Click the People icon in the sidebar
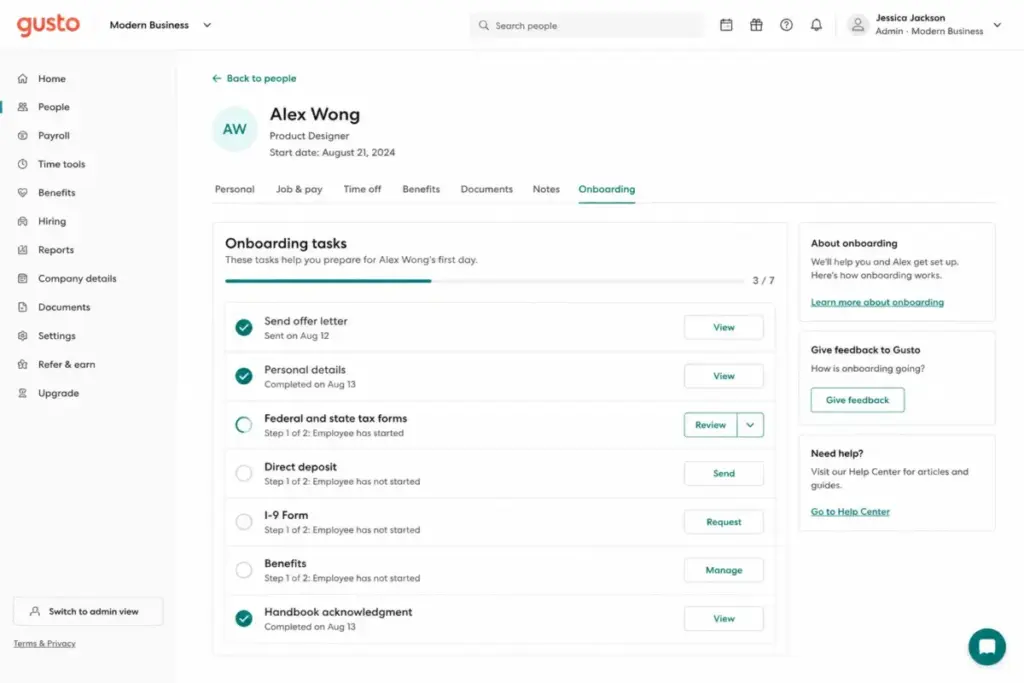 point(23,107)
